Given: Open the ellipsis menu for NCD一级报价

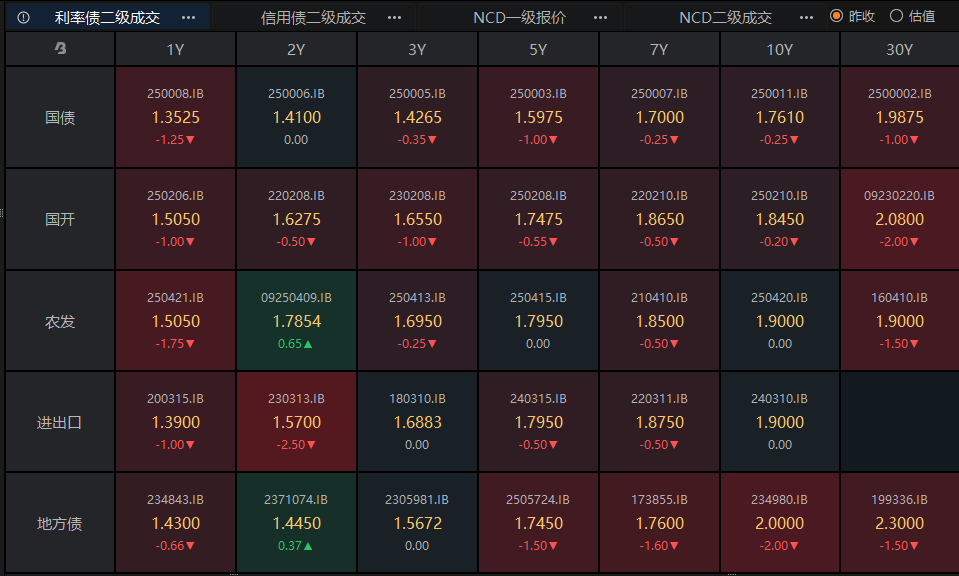Looking at the screenshot, I should click(x=600, y=17).
